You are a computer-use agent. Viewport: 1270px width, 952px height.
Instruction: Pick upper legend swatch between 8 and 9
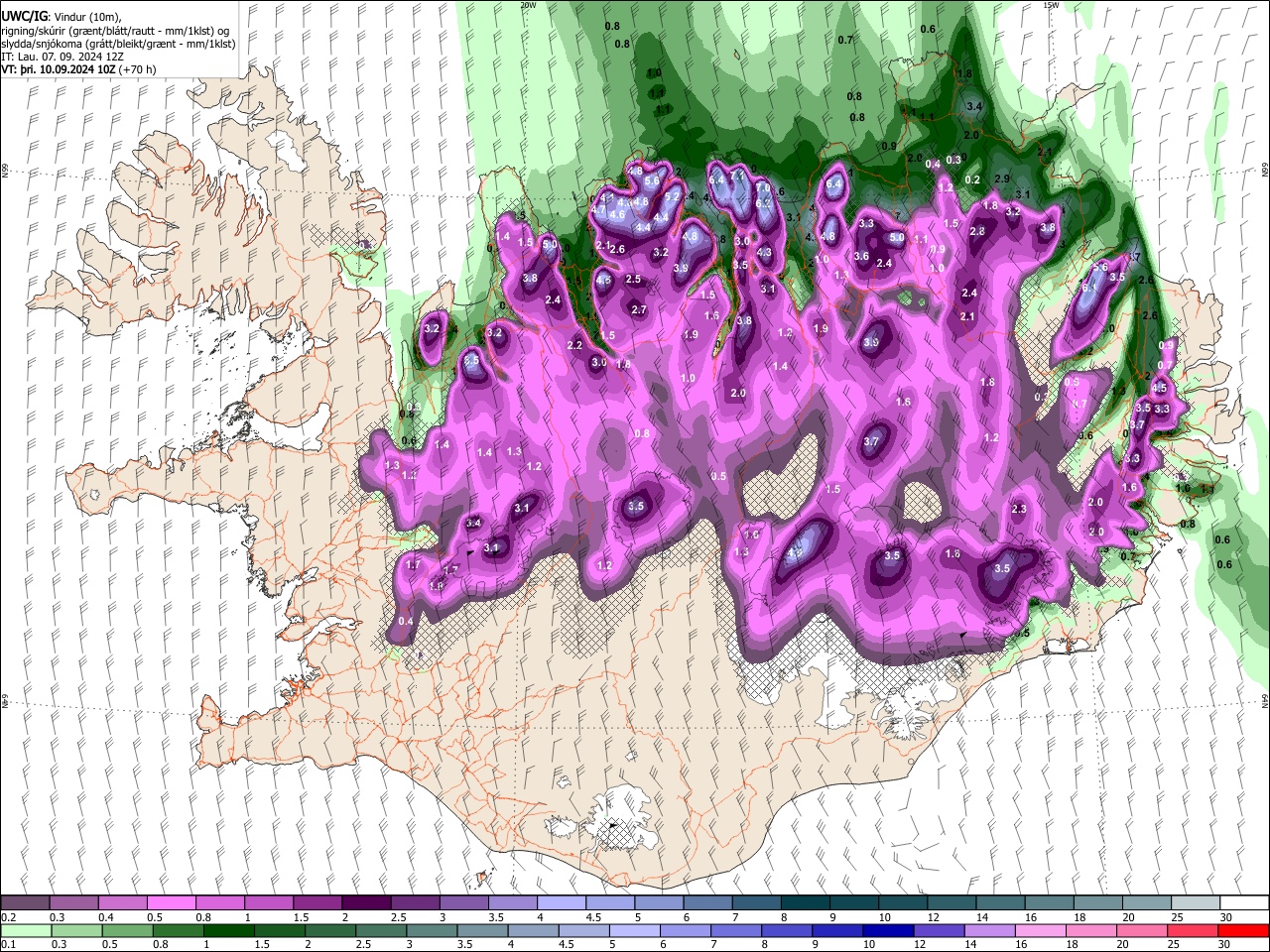point(804,903)
